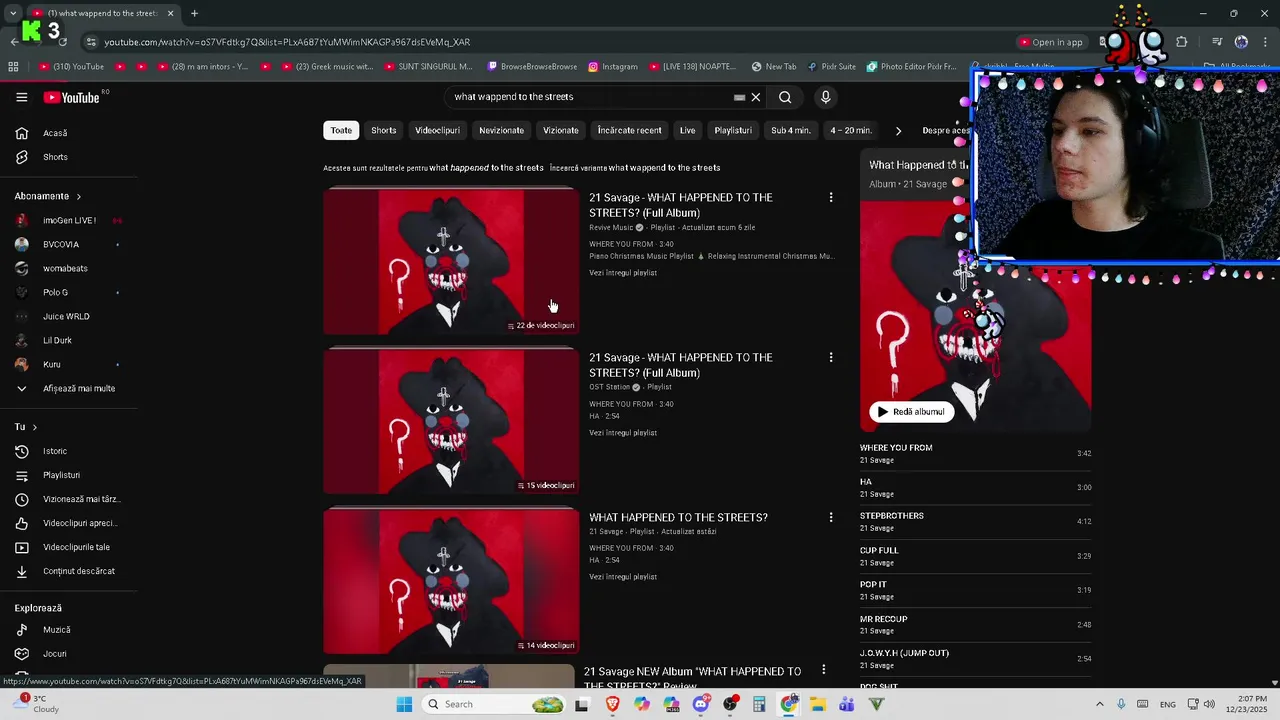This screenshot has width=1280, height=720.
Task: Expand the Tu section chevron
Action: tap(34, 427)
